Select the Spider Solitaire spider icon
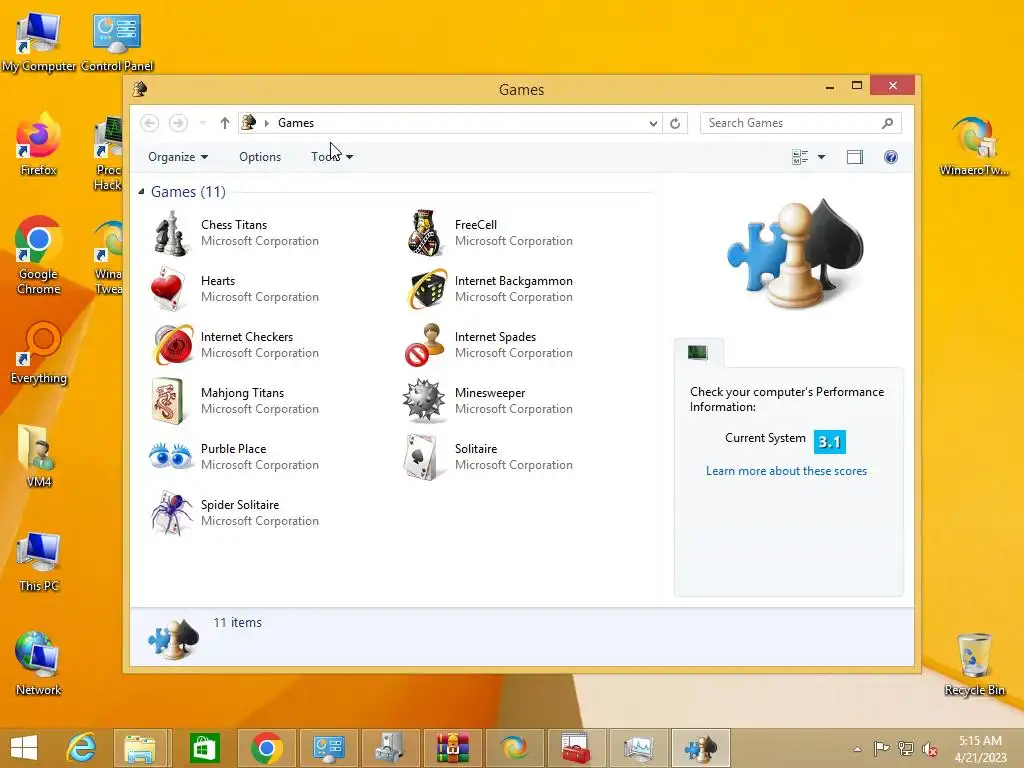This screenshot has height=768, width=1024. click(172, 513)
